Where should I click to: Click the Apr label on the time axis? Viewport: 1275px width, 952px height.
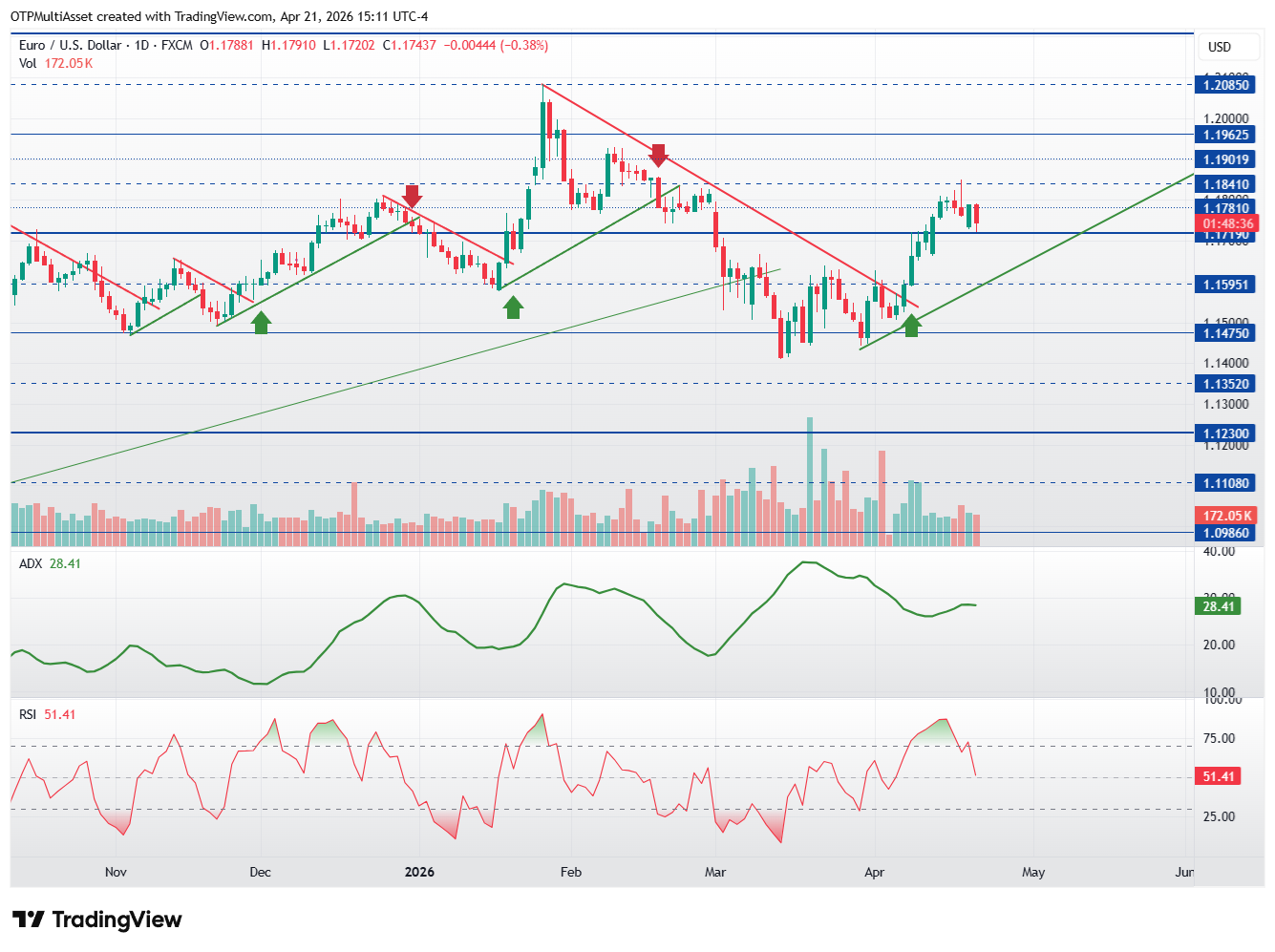tap(874, 872)
